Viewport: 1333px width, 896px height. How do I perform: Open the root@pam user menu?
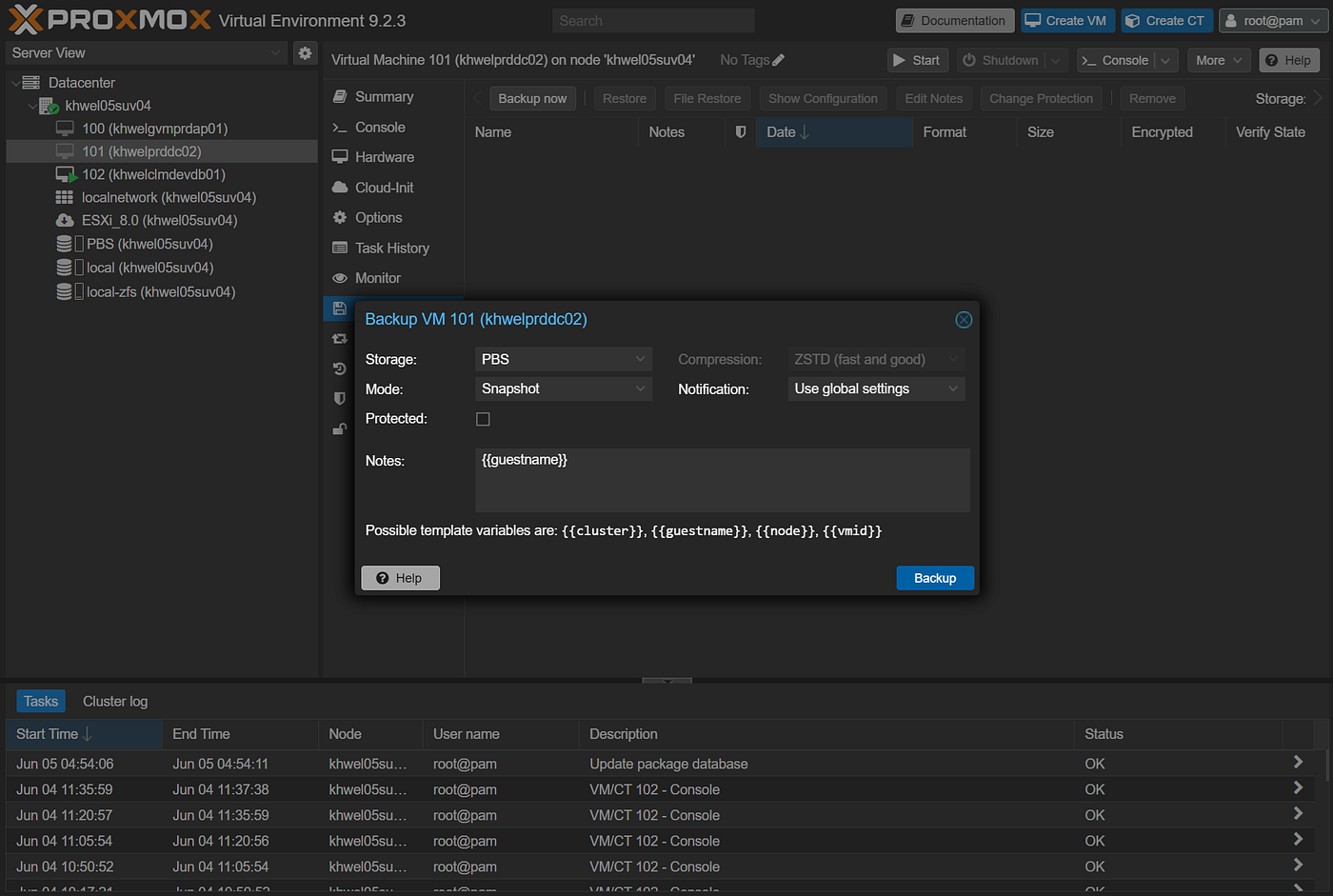tap(1272, 21)
